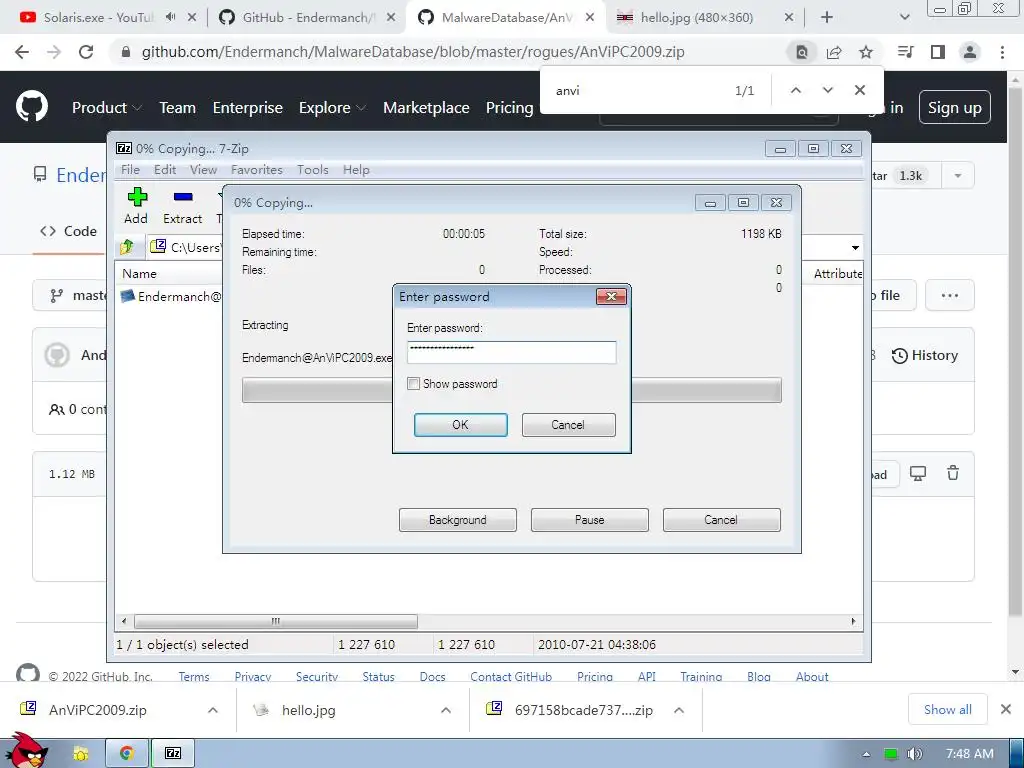The image size is (1024, 768).
Task: Open the file History link
Action: point(925,355)
